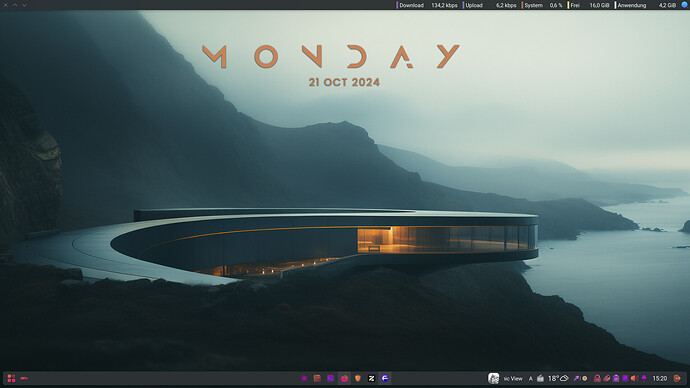This screenshot has height=388, width=690.
Task: Open Firefox from the taskbar
Action: pos(345,378)
